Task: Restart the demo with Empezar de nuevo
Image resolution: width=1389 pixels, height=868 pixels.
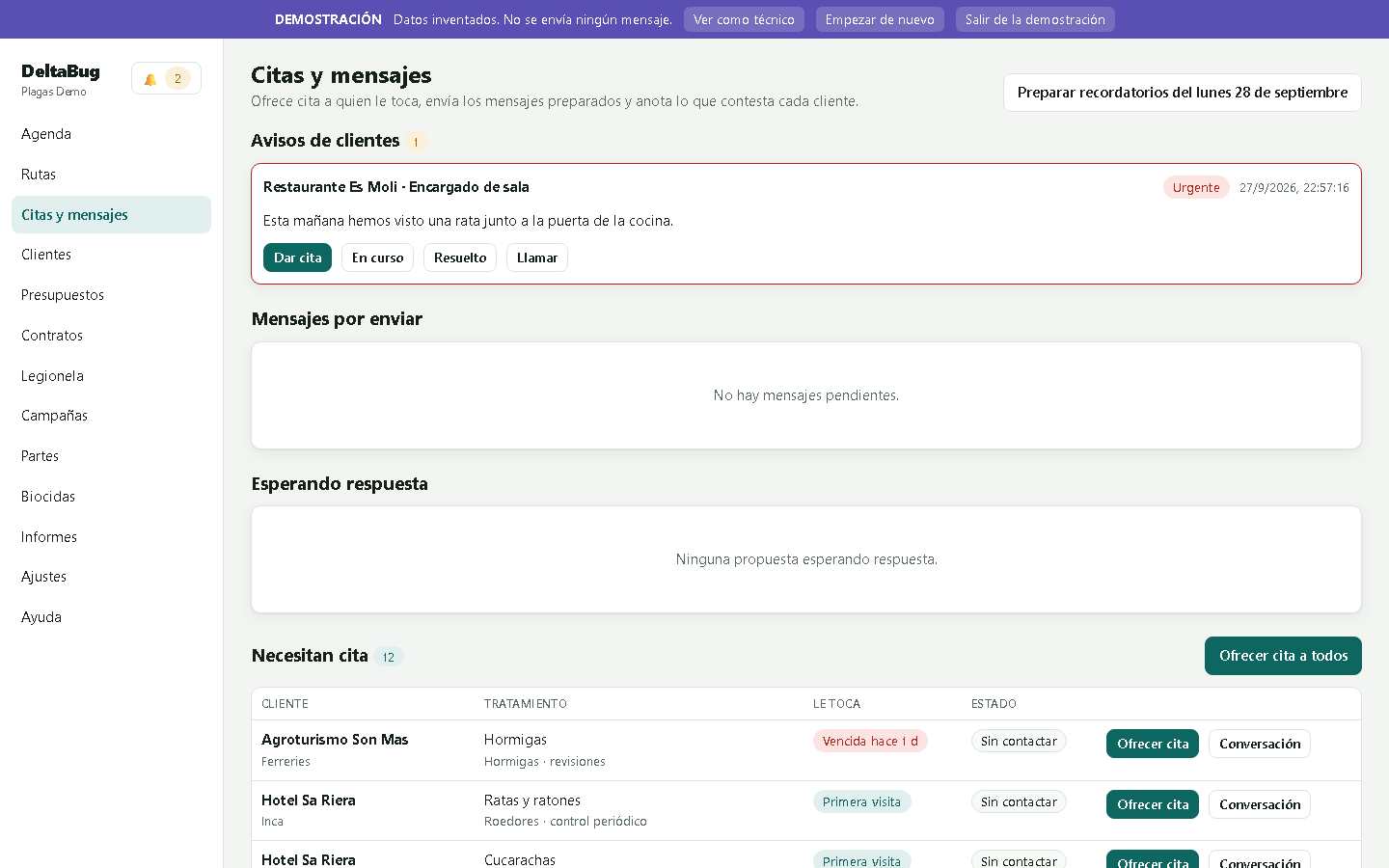Action: 880,19
